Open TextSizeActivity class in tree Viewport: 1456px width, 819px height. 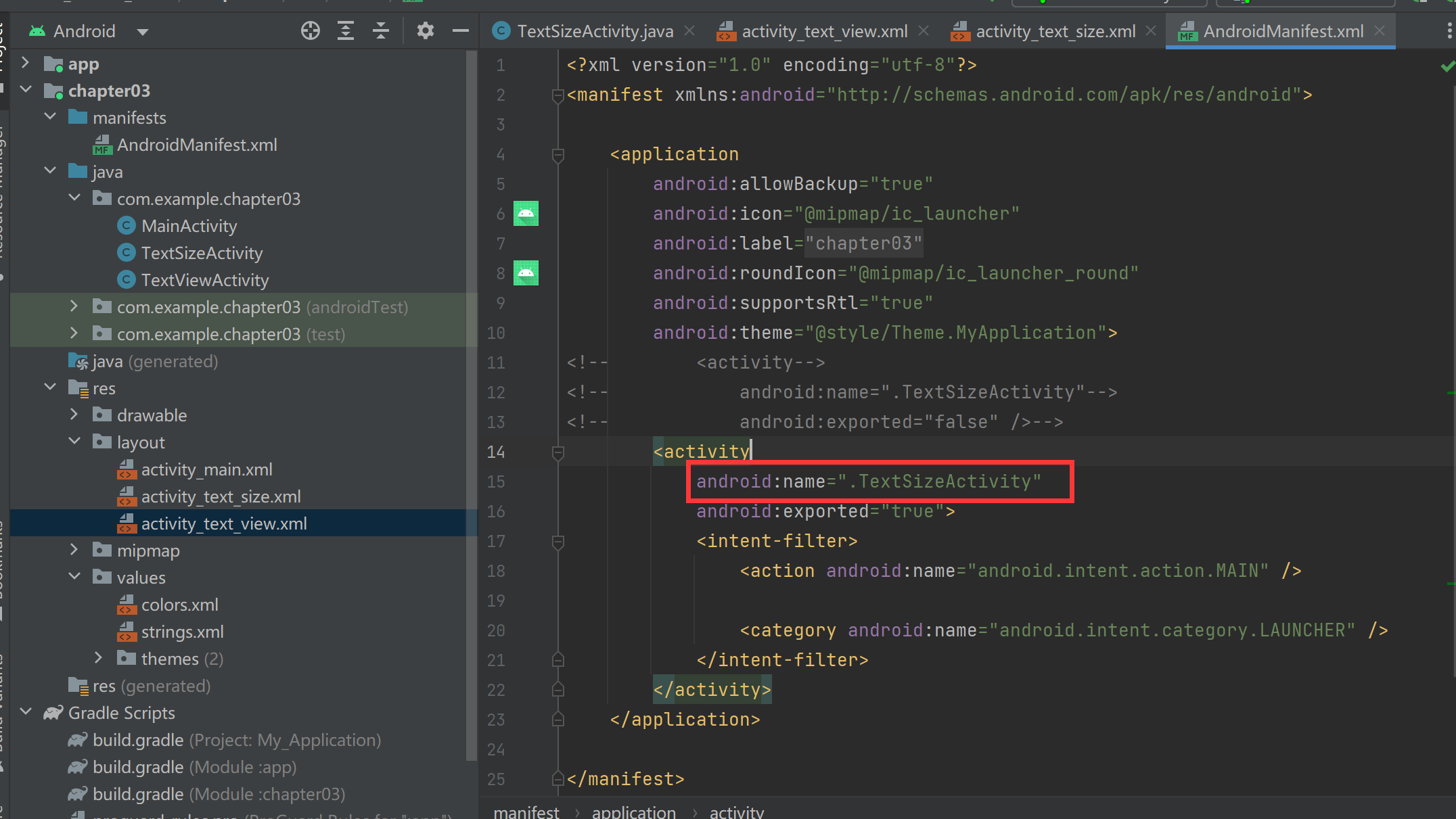202,253
